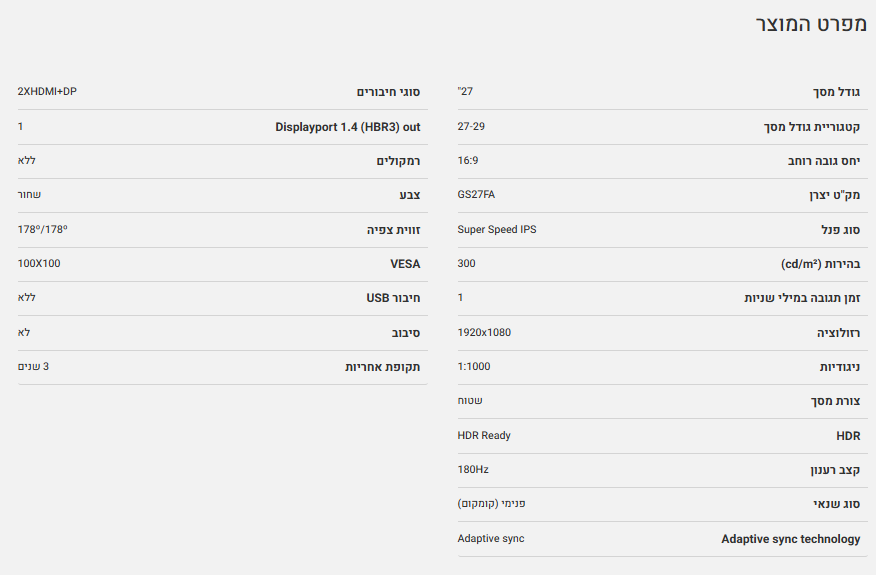This screenshot has height=575, width=876.
Task: Click the 1:1000 contrast value
Action: click(x=474, y=366)
